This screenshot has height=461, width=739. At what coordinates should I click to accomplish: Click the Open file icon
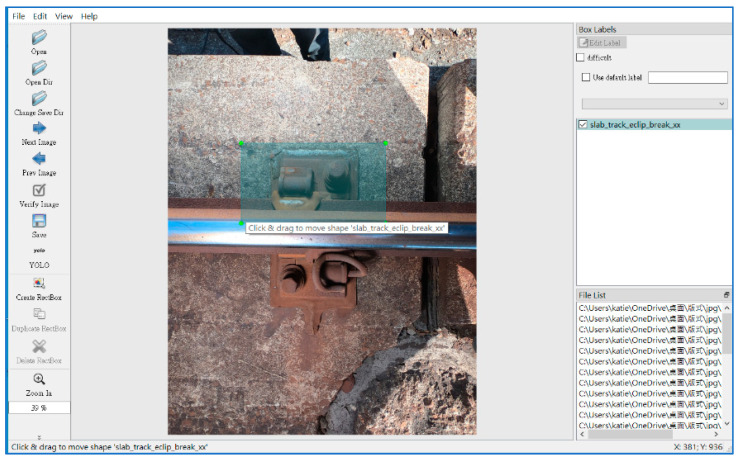click(x=39, y=37)
